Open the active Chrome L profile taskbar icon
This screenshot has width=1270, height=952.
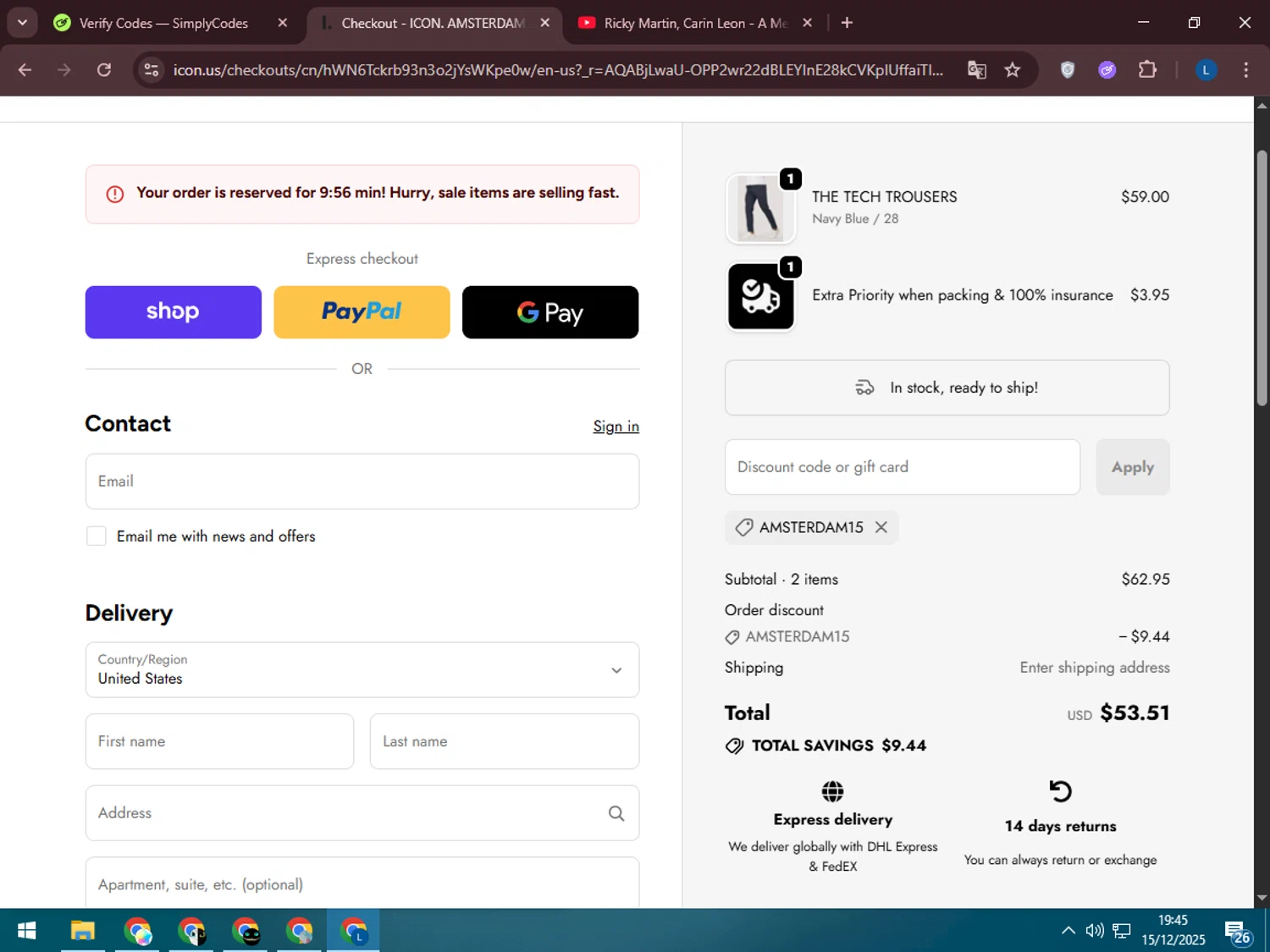(x=353, y=931)
